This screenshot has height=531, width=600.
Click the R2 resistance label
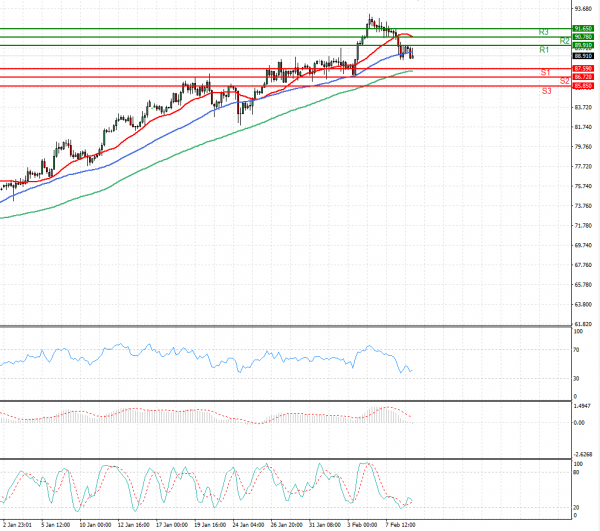564,41
